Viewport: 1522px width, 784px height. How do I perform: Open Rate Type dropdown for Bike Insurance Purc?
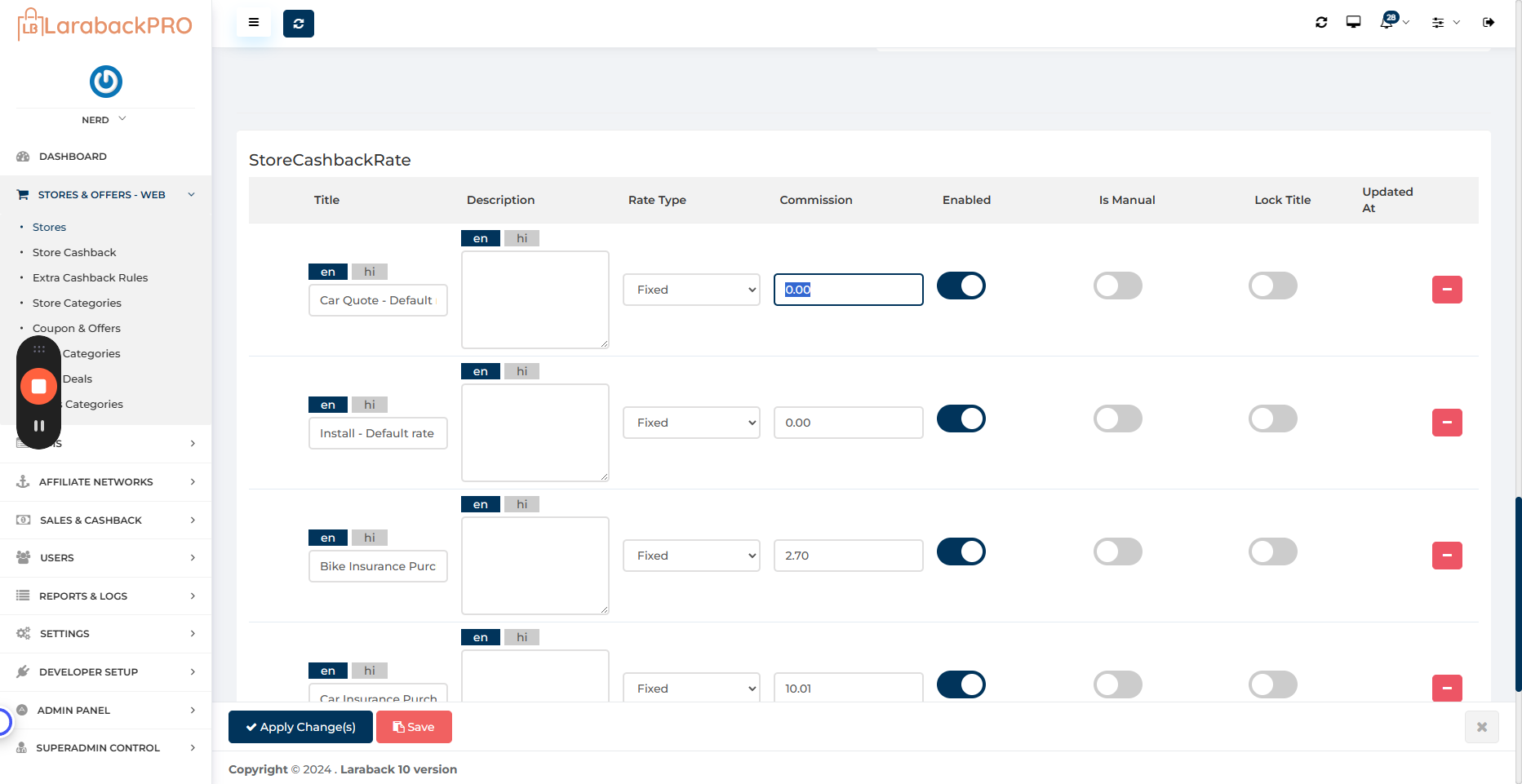(x=691, y=556)
